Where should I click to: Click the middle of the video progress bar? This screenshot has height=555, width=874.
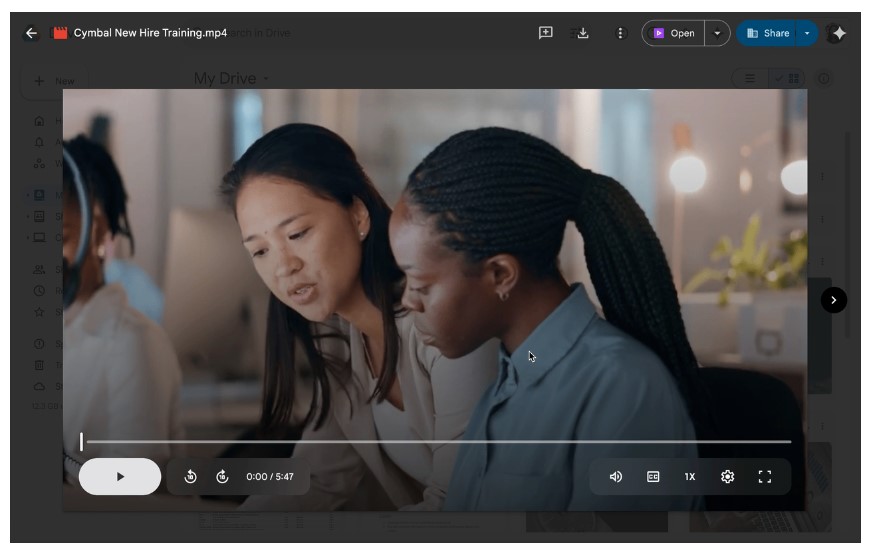point(438,441)
